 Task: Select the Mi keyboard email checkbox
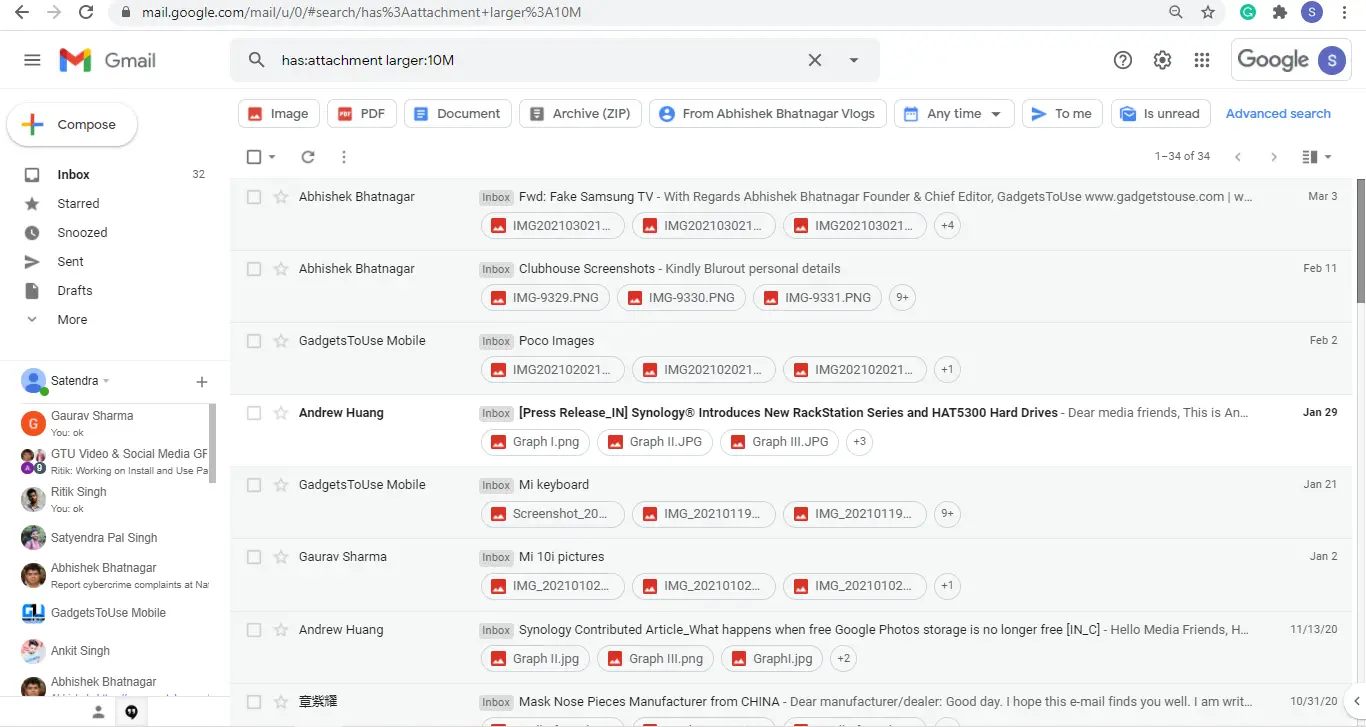pyautogui.click(x=254, y=485)
